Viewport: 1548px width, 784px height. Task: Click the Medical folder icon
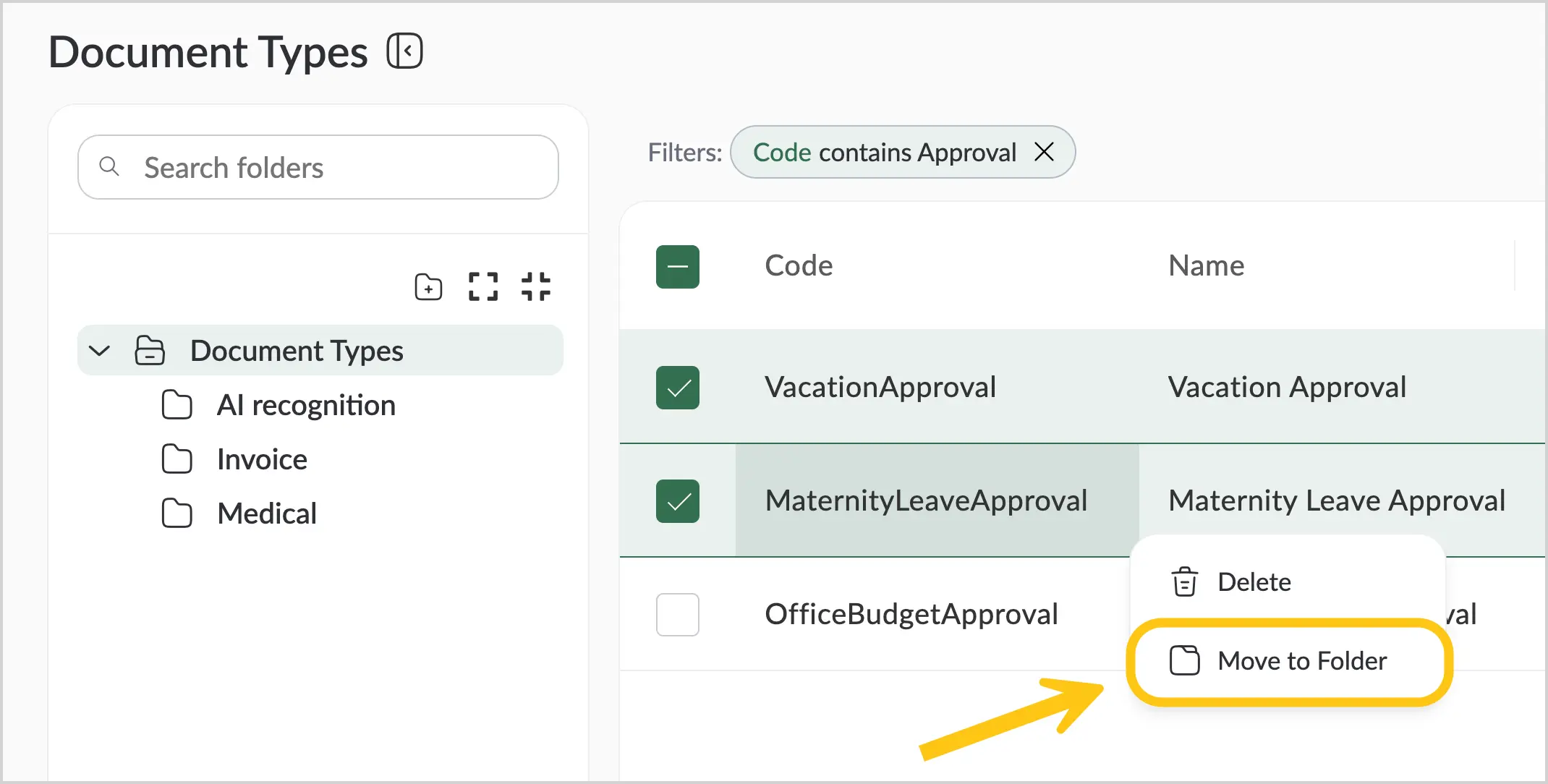coord(177,514)
